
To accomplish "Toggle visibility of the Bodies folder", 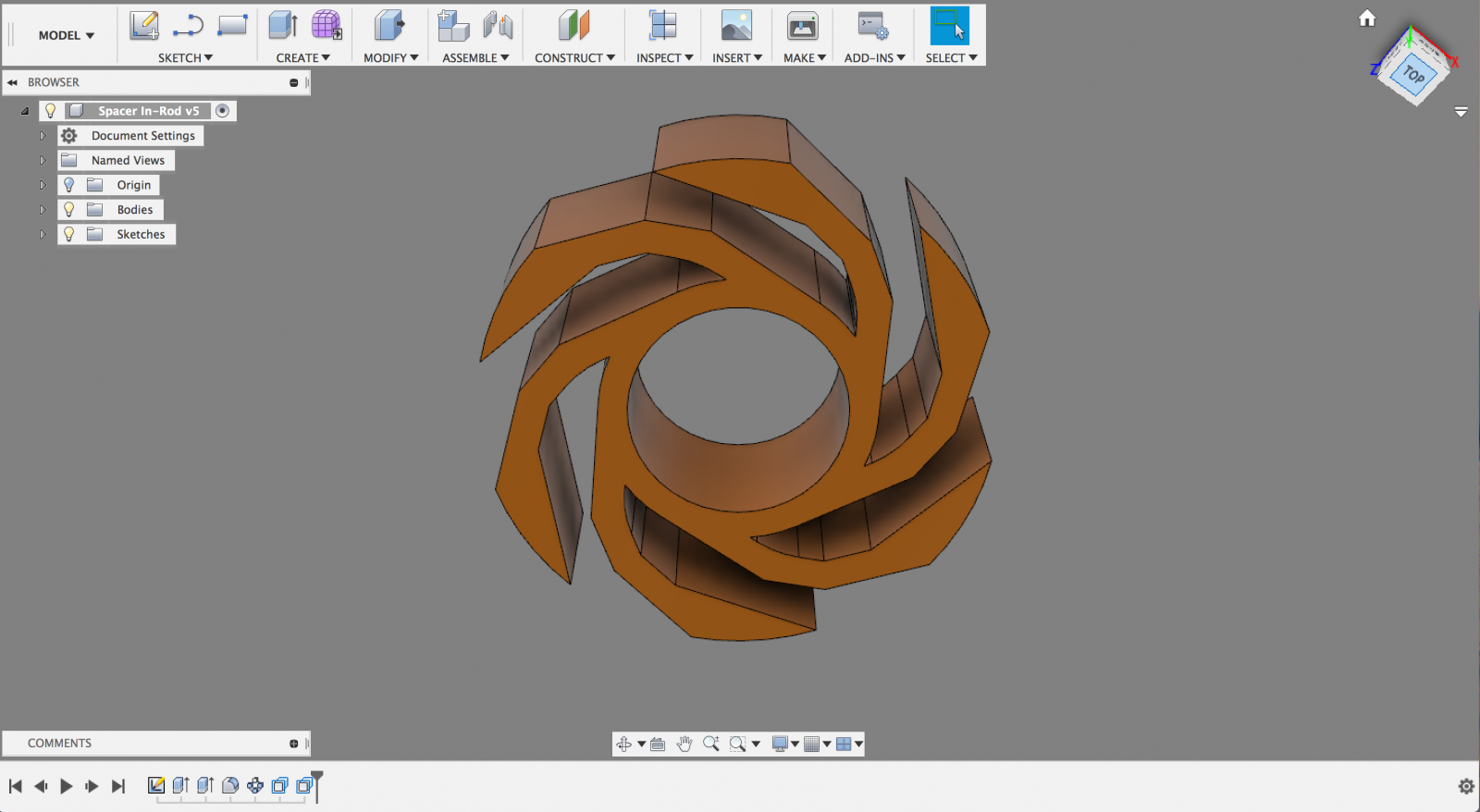I will point(69,210).
